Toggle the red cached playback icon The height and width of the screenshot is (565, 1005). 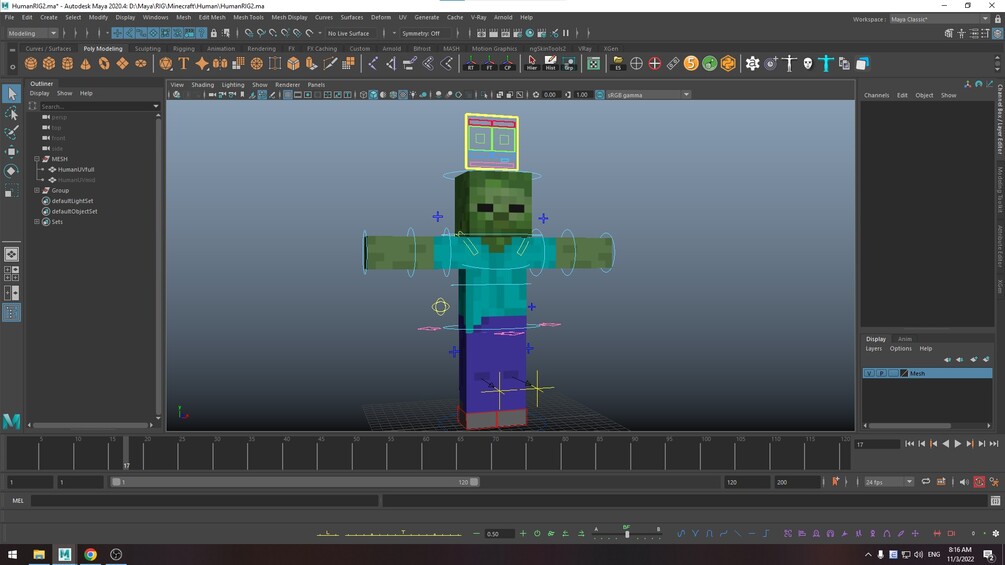point(979,482)
